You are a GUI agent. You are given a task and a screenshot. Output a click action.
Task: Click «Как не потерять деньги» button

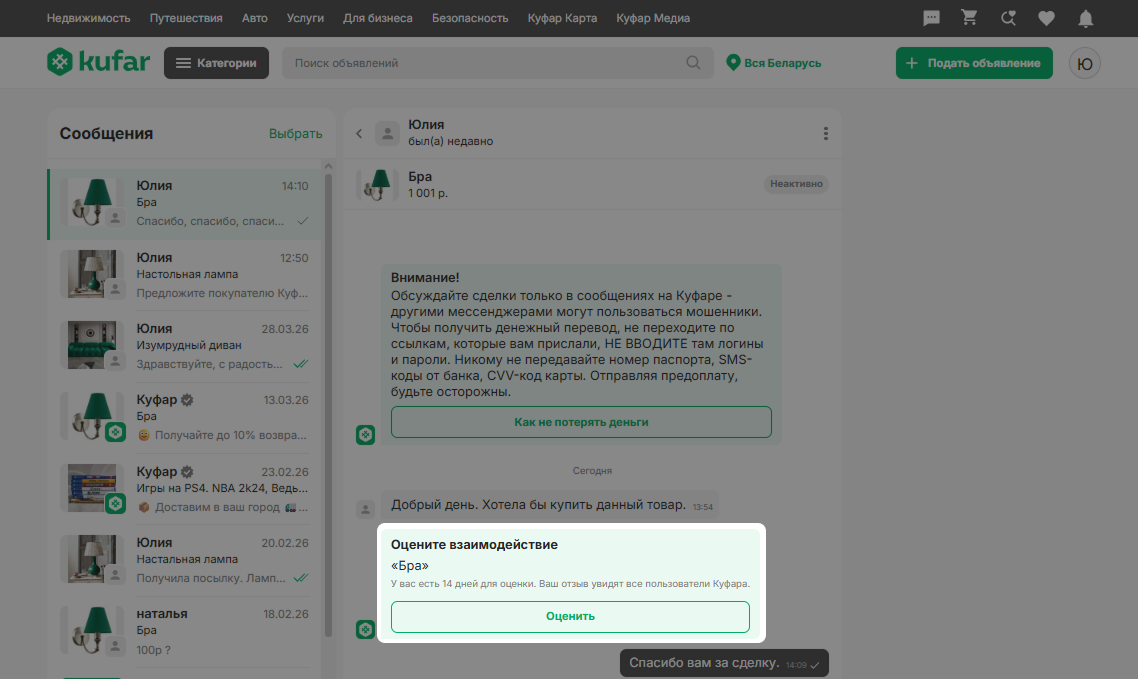click(581, 422)
